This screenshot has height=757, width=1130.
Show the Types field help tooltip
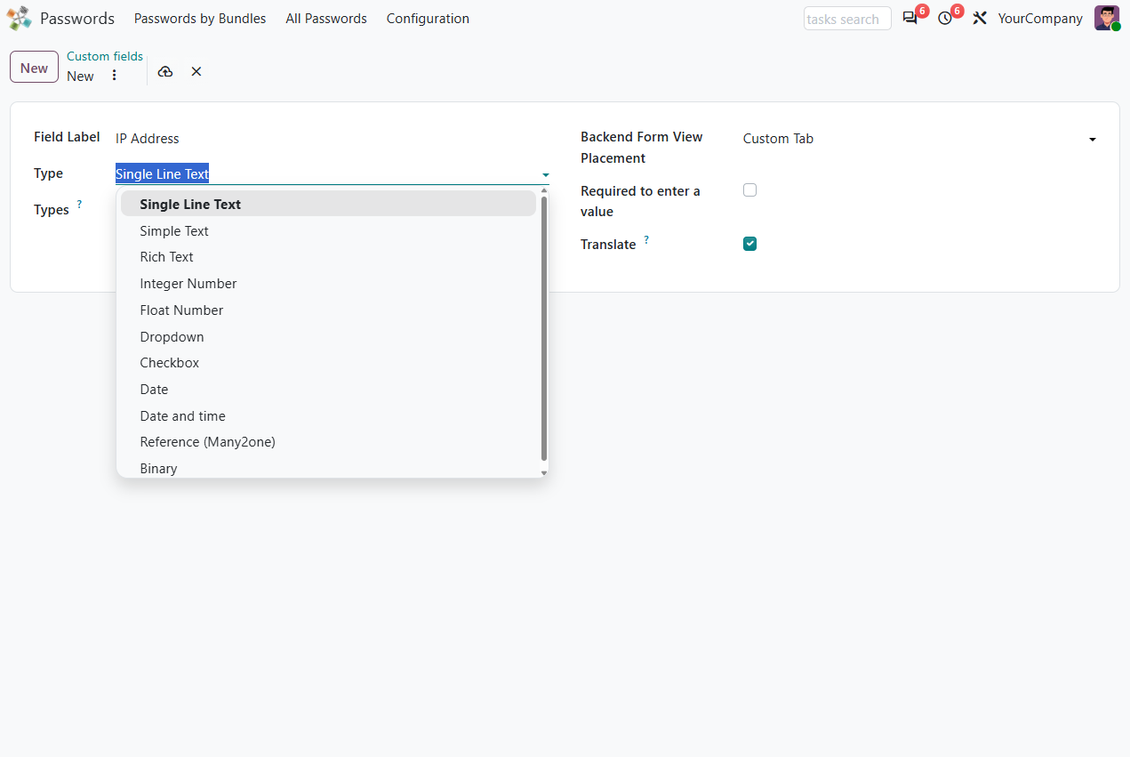point(79,205)
